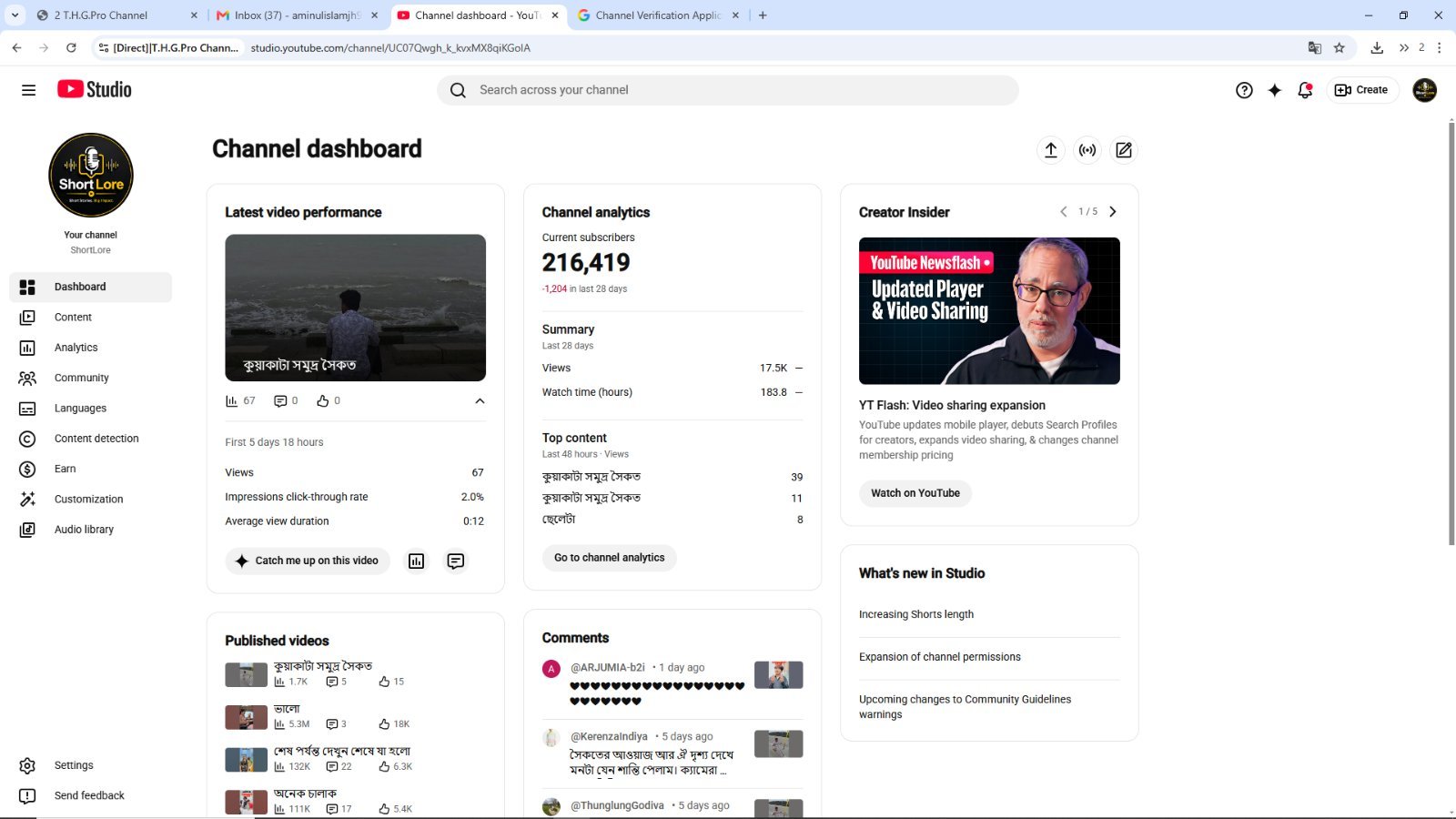1456x819 pixels.
Task: Open ShortLore channel profile picture
Action: 91,176
